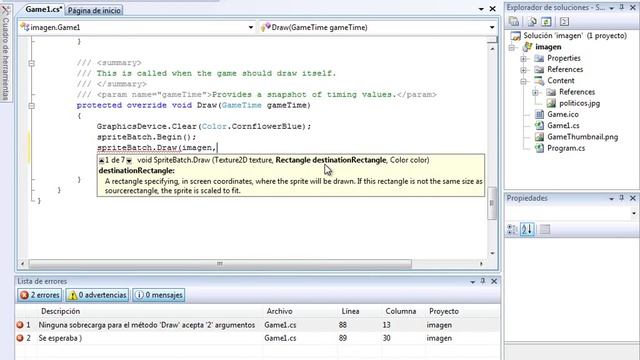Collapse the imagen project node
Image resolution: width=640 pixels, height=360 pixels.
(512, 47)
